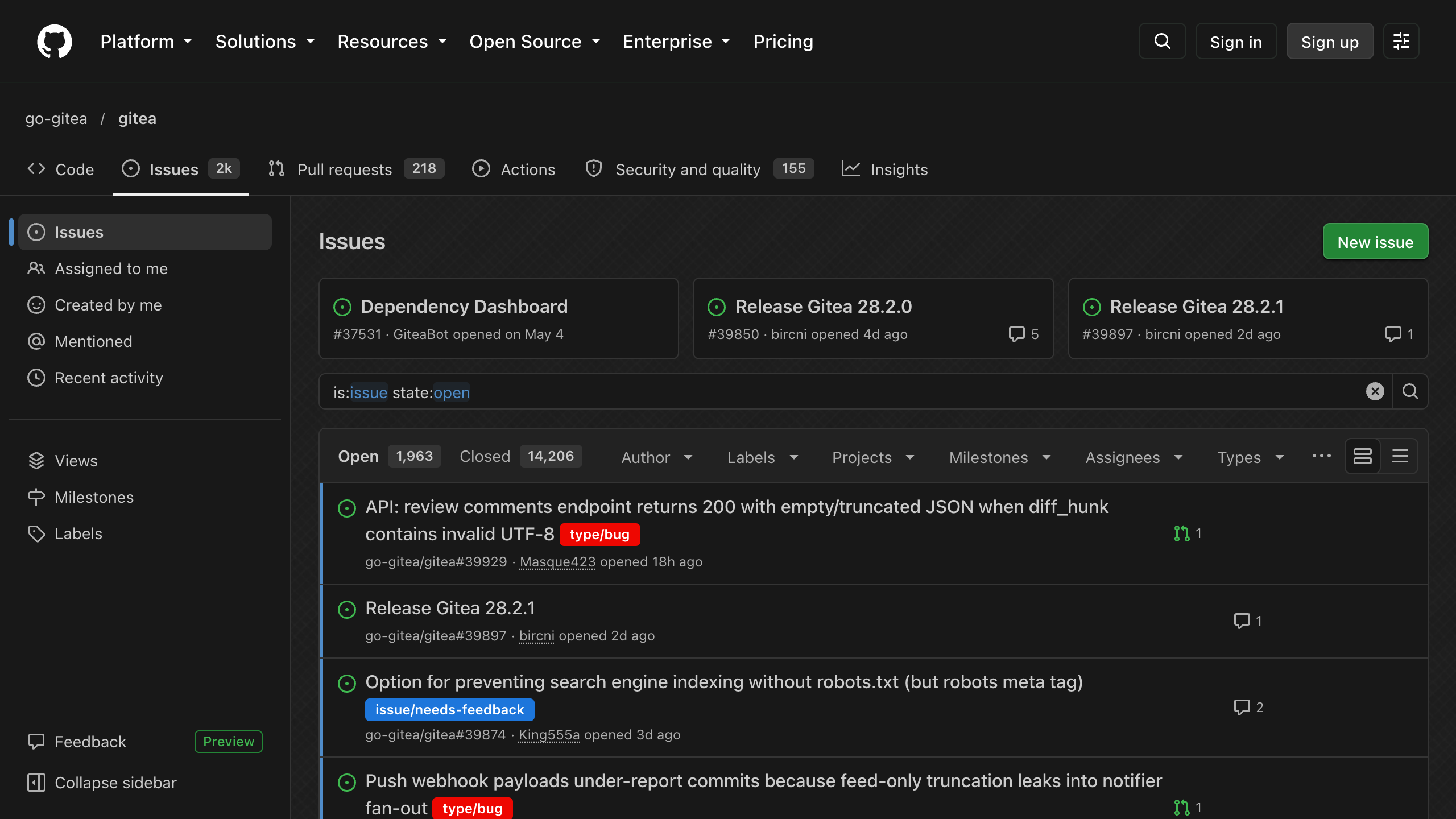The height and width of the screenshot is (819, 1456).
Task: Expand the Solutions menu
Action: (265, 41)
